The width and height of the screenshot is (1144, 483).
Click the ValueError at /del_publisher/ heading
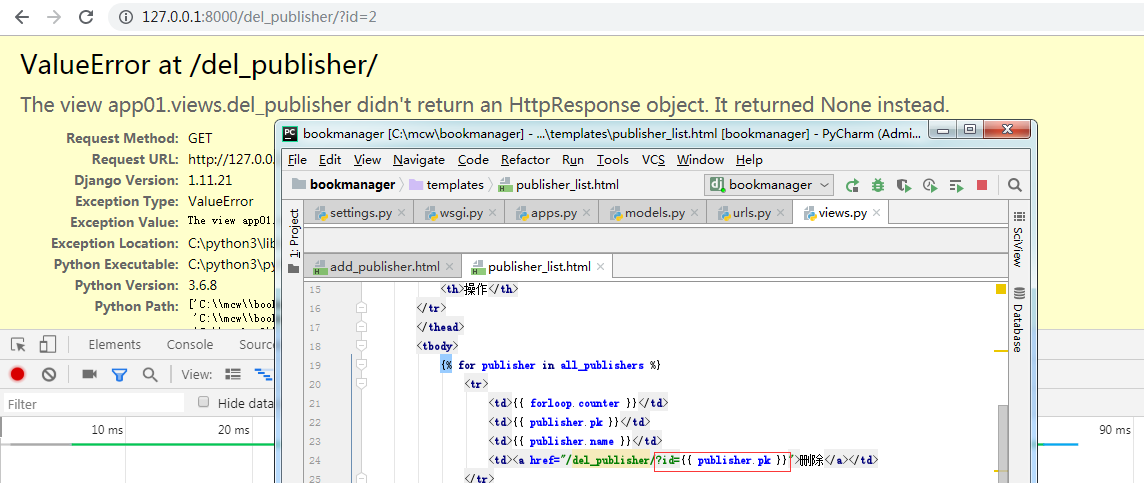tap(198, 65)
